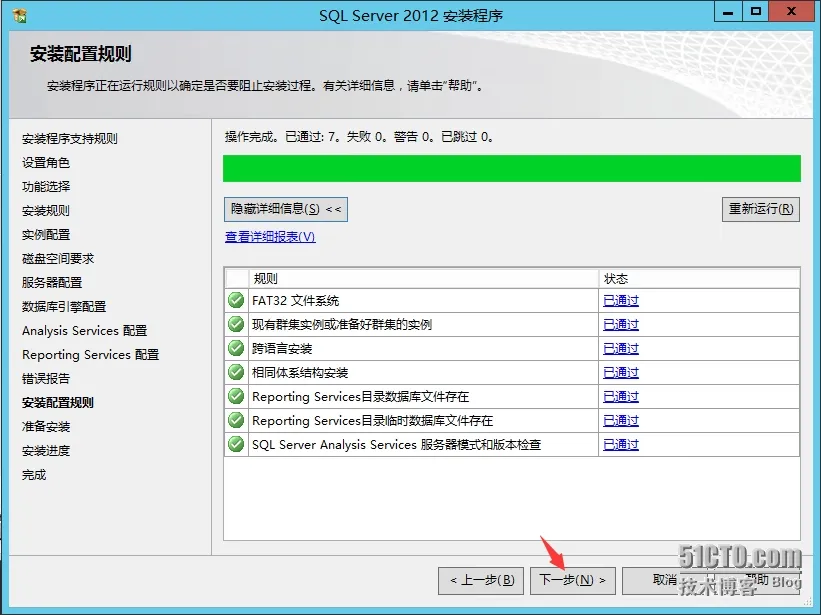Re-run rules with 重新运行(R) button
The height and width of the screenshot is (615, 821).
[x=761, y=209]
